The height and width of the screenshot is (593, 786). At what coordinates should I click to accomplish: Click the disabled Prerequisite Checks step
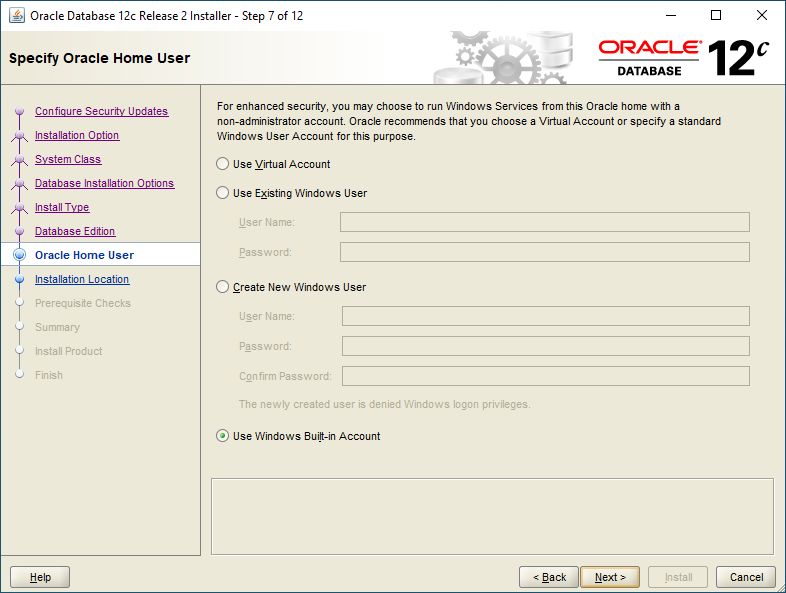[83, 303]
